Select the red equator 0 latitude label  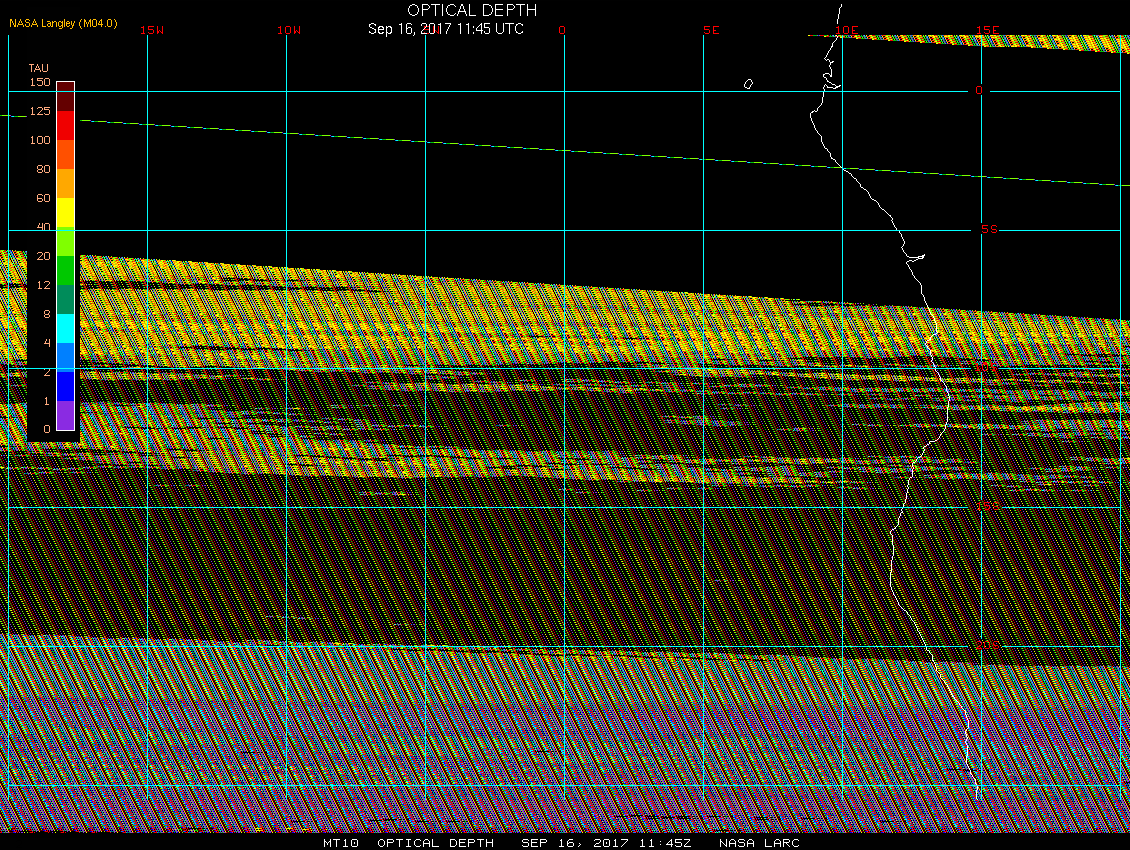pyautogui.click(x=979, y=90)
